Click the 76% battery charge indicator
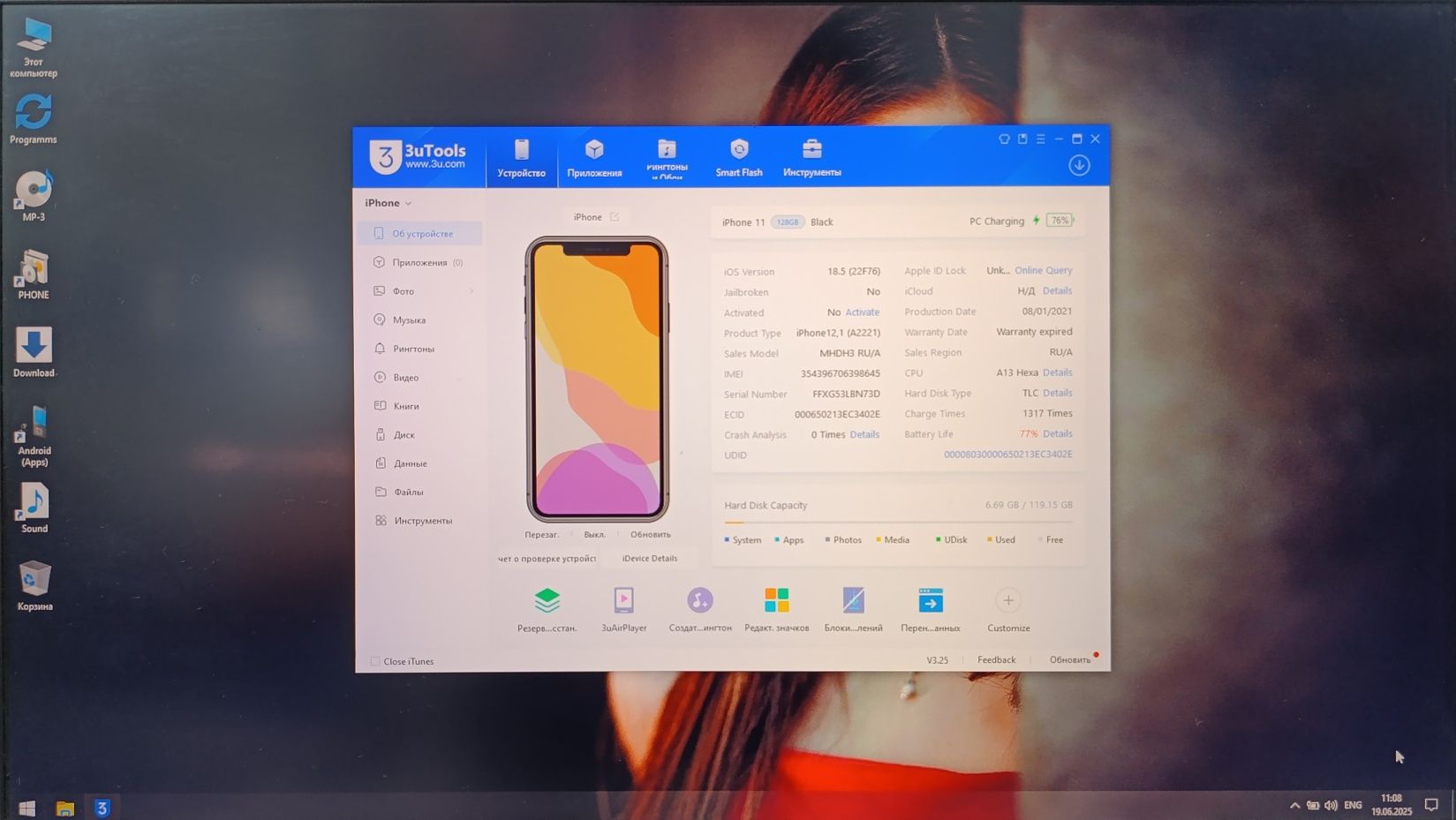 coord(1060,221)
